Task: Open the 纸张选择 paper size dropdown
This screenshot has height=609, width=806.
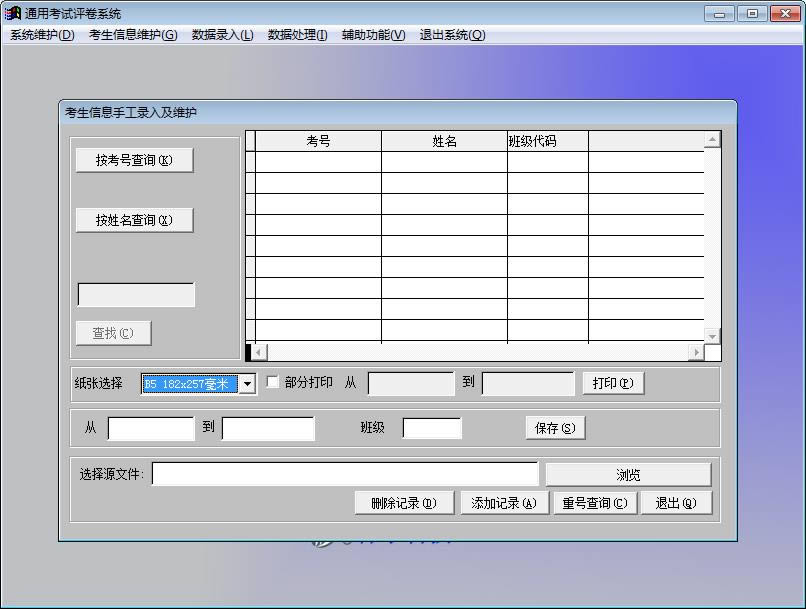Action: tap(247, 384)
